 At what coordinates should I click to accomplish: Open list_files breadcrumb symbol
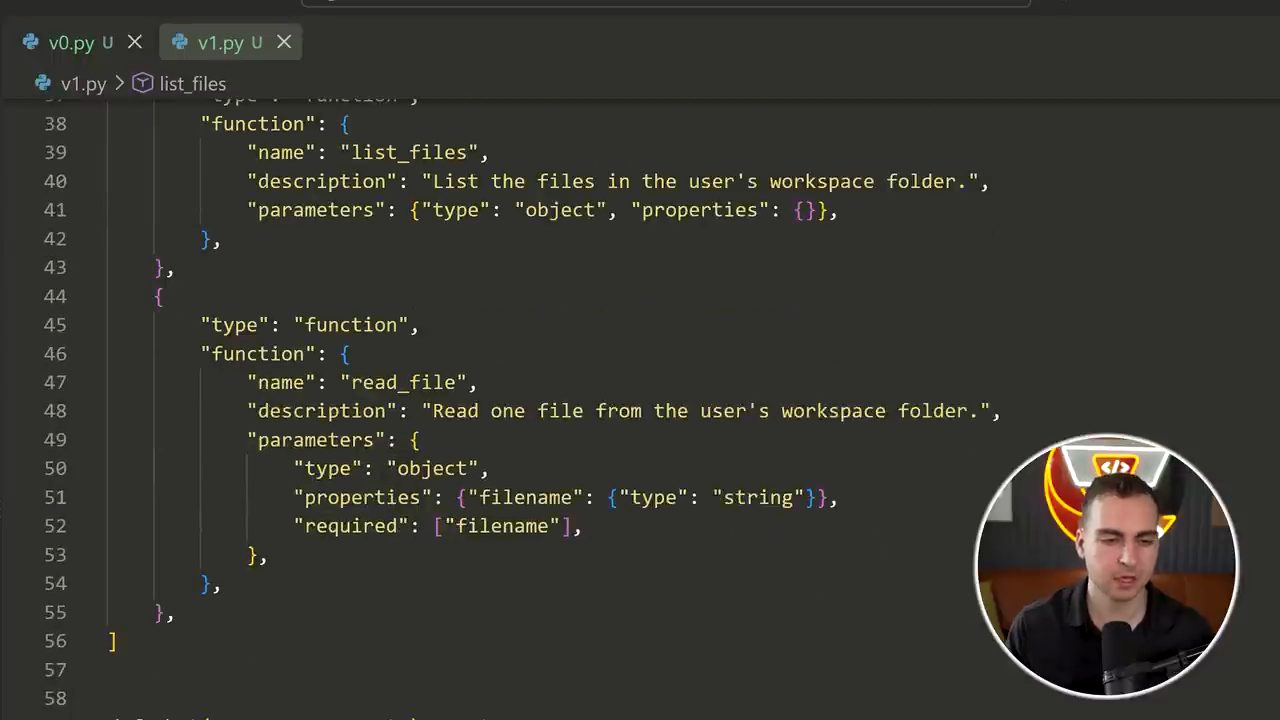pos(193,84)
